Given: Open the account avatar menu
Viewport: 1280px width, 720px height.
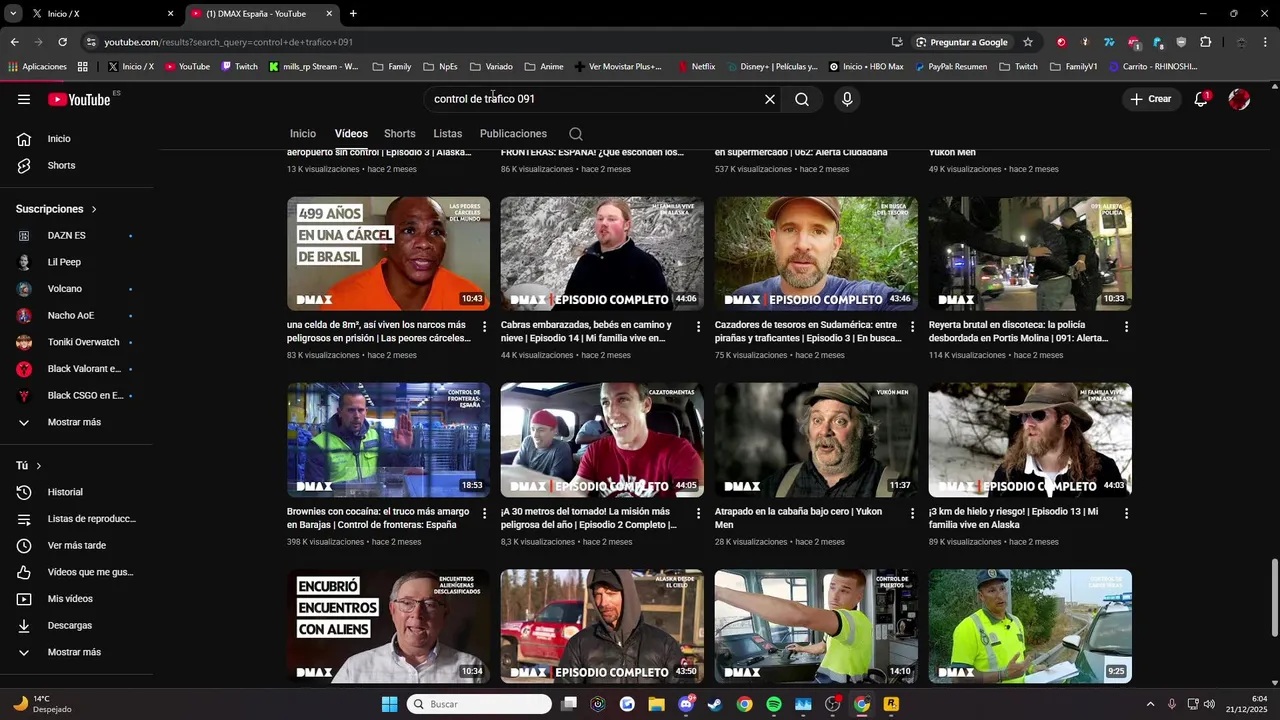Looking at the screenshot, I should pyautogui.click(x=1239, y=99).
